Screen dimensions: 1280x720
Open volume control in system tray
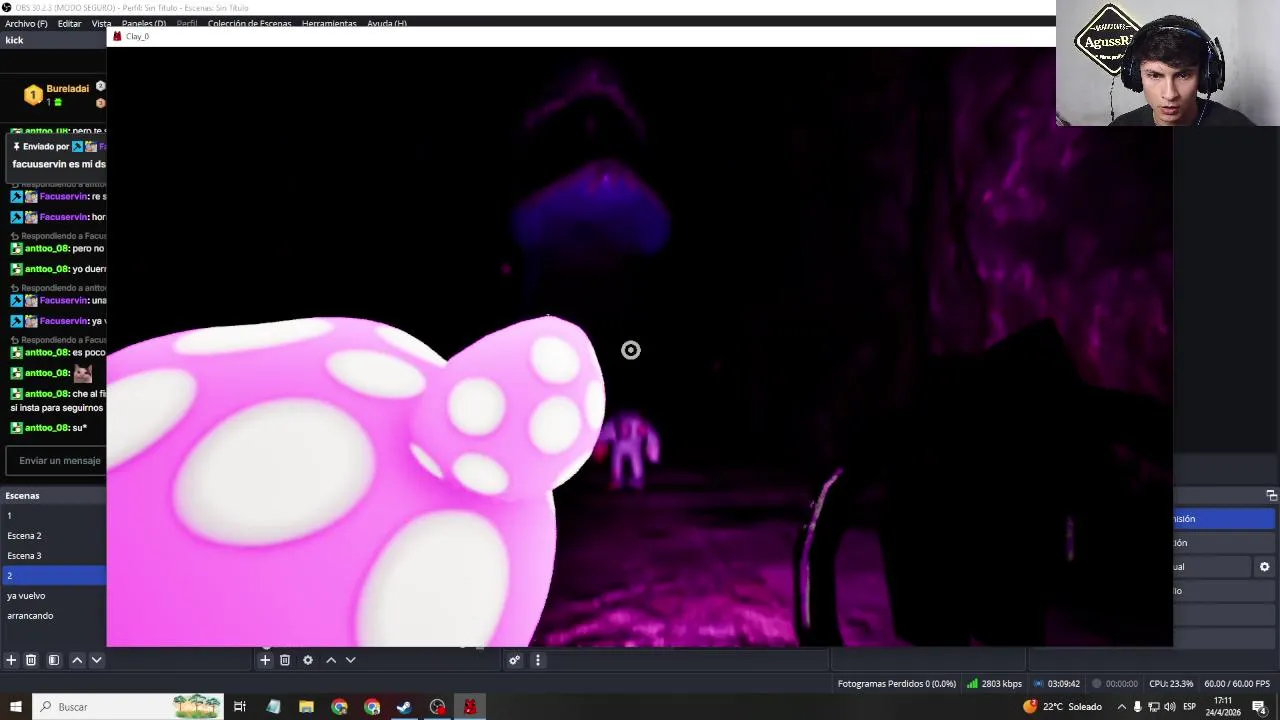tap(1169, 707)
